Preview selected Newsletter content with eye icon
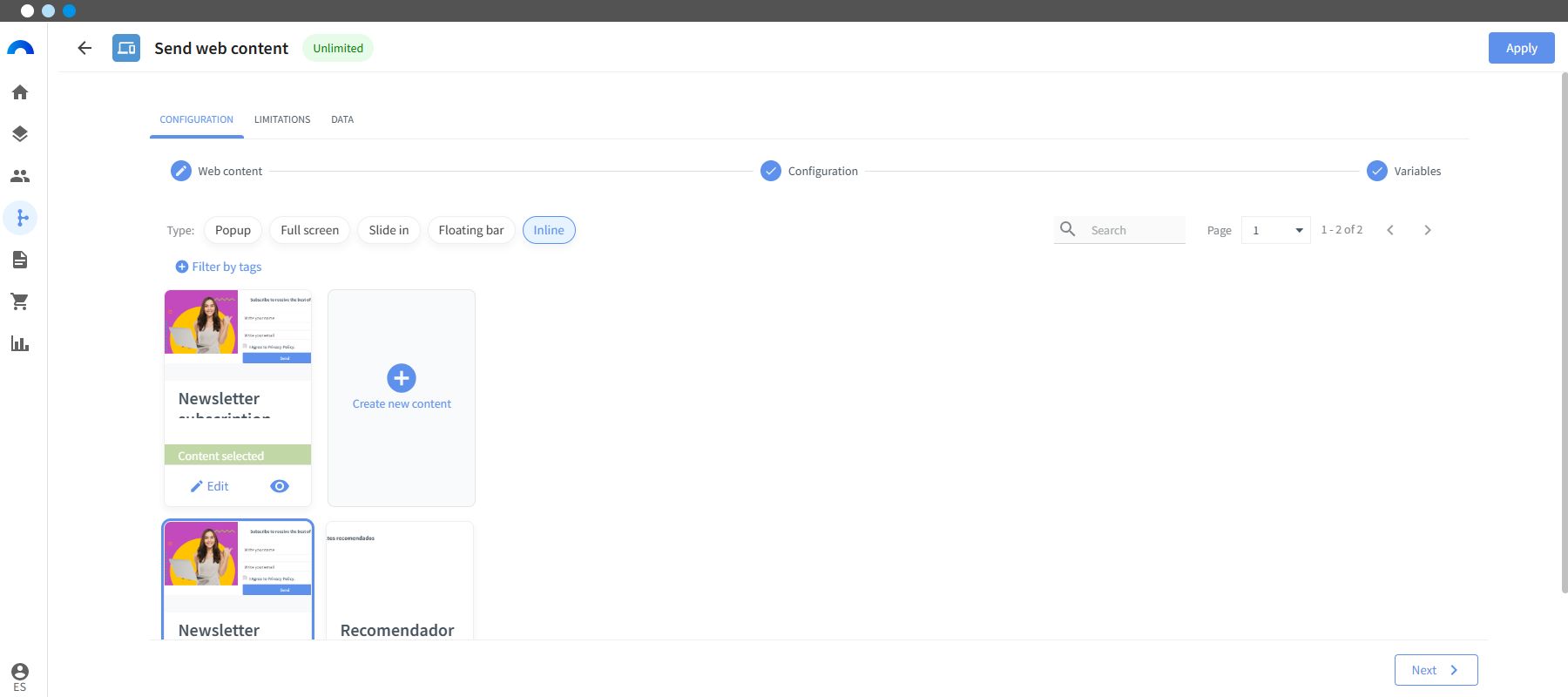This screenshot has width=1568, height=697. pyautogui.click(x=280, y=486)
